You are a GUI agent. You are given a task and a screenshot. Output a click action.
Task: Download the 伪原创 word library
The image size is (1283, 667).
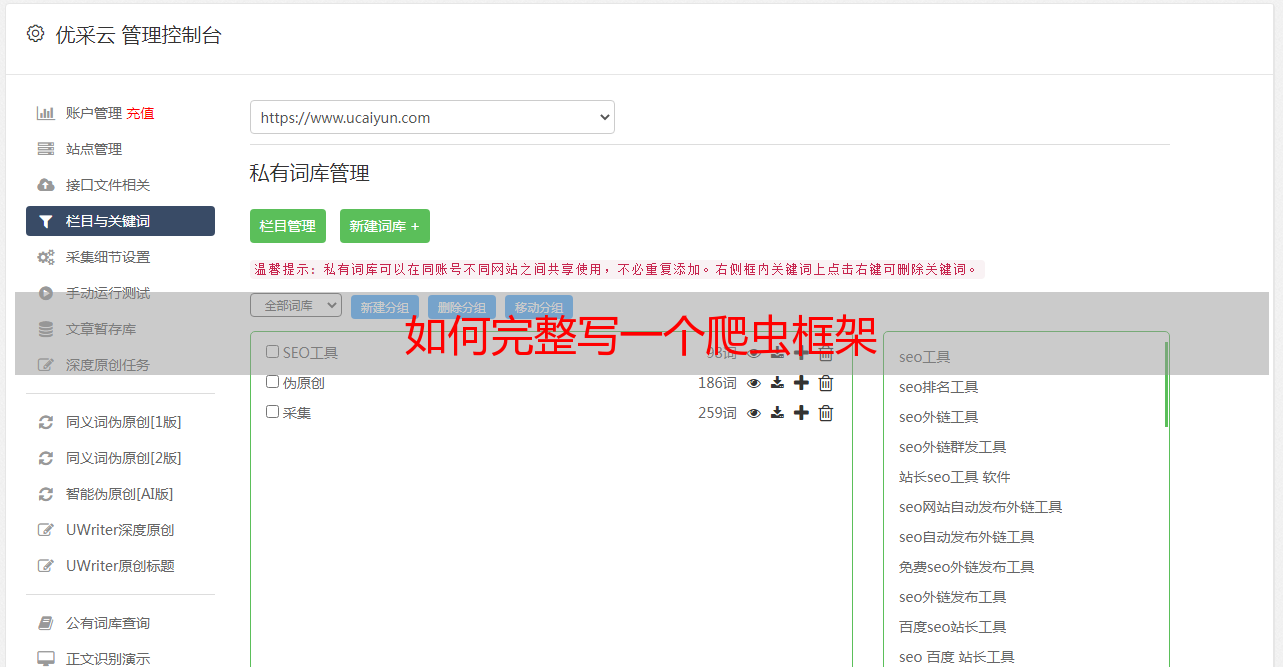[x=777, y=383]
